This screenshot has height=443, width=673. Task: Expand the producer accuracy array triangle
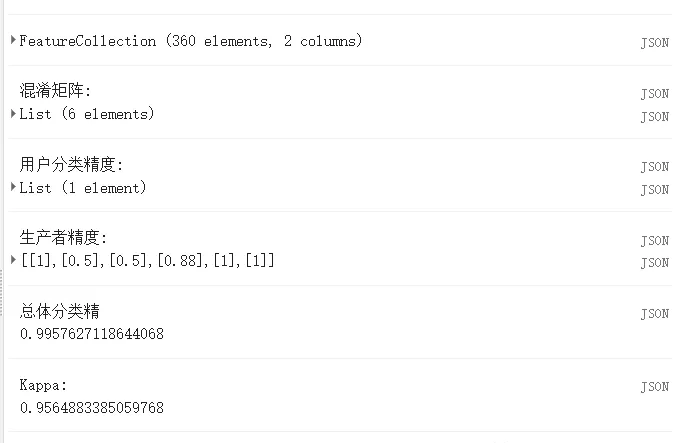click(13, 259)
